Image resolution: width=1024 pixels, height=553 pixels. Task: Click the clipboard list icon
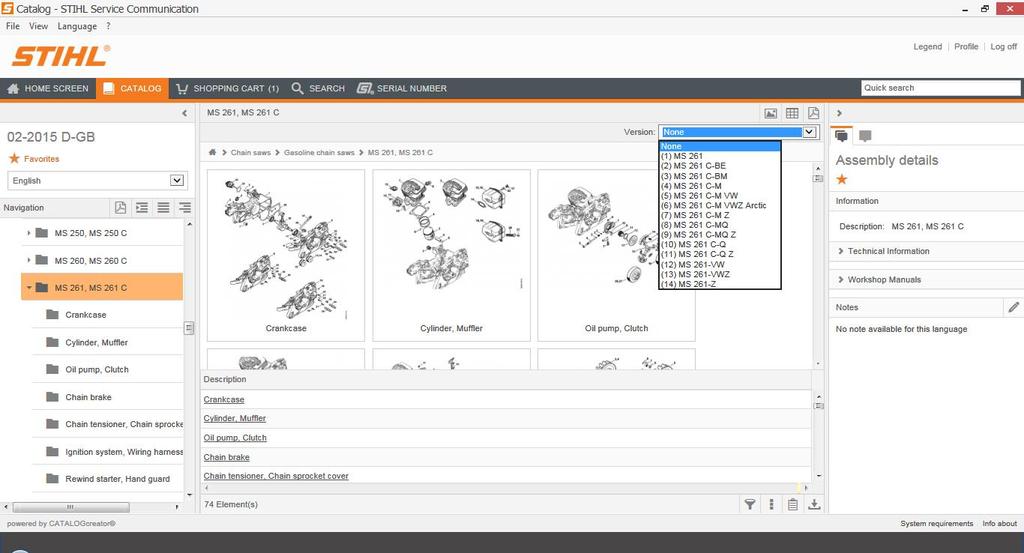pos(792,504)
